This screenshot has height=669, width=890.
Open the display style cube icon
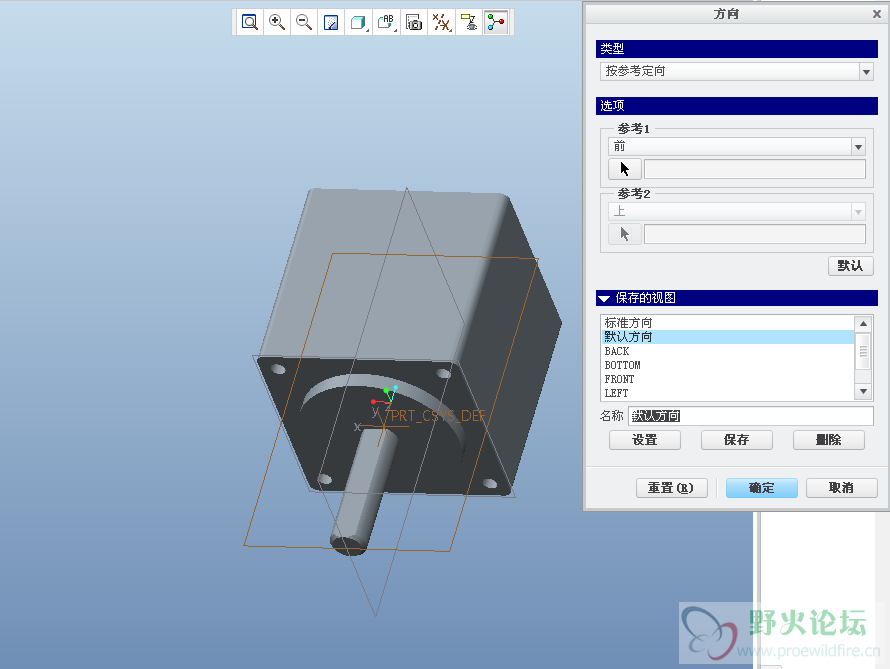pos(358,22)
